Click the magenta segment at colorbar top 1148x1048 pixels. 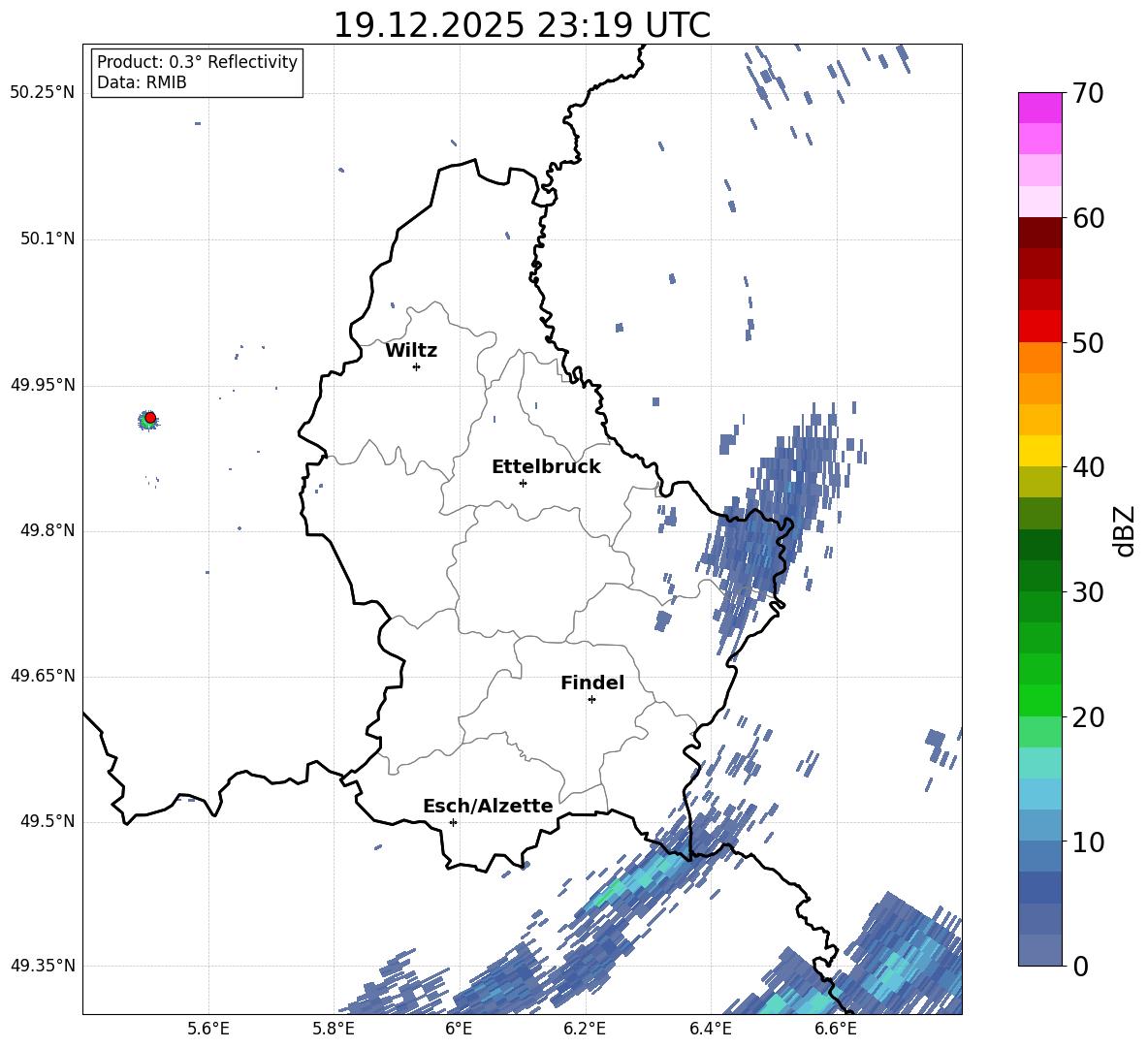click(1039, 108)
